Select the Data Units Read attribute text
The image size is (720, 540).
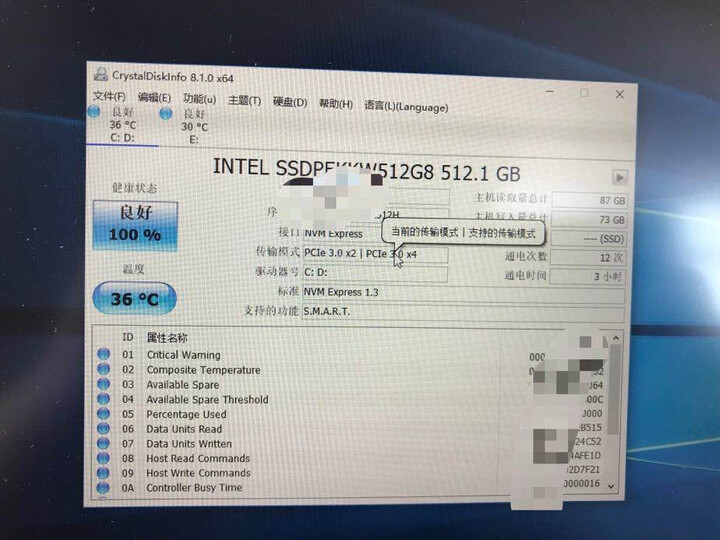(x=184, y=429)
